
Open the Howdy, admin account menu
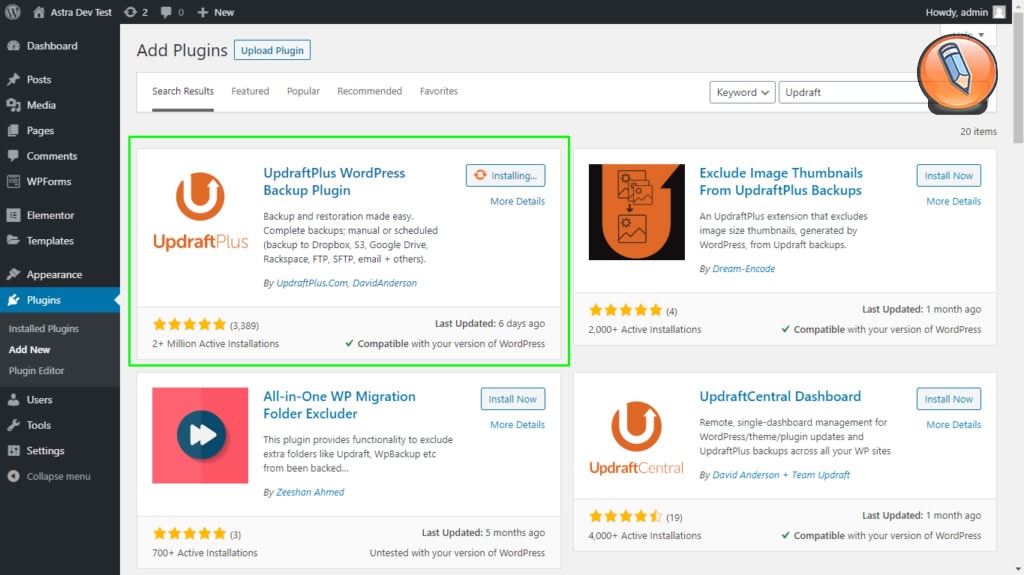point(965,12)
